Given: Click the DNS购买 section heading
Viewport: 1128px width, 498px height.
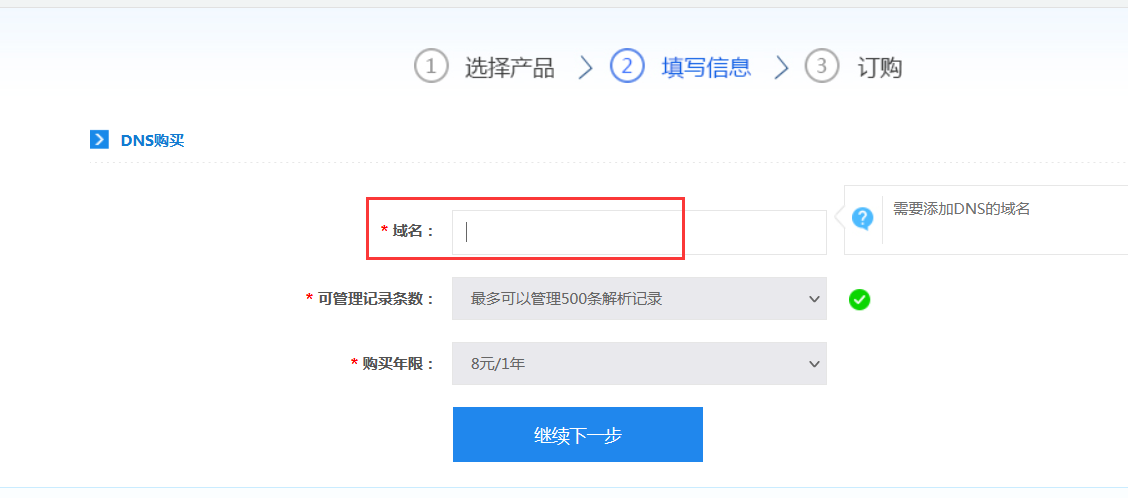Looking at the screenshot, I should point(153,140).
